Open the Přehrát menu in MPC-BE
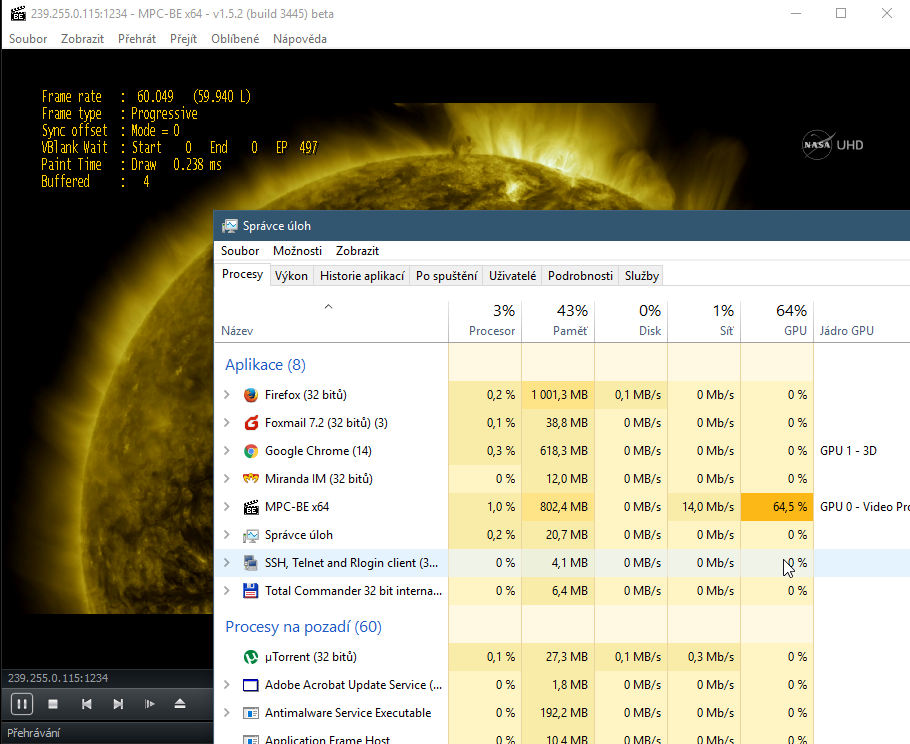Screen dimensions: 910x744 point(137,39)
